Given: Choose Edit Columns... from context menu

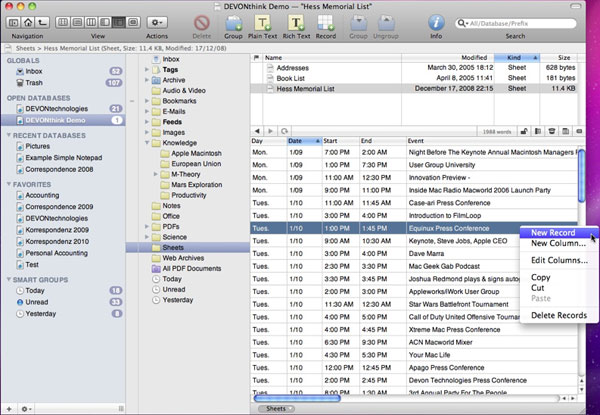Looking at the screenshot, I should pos(558,260).
